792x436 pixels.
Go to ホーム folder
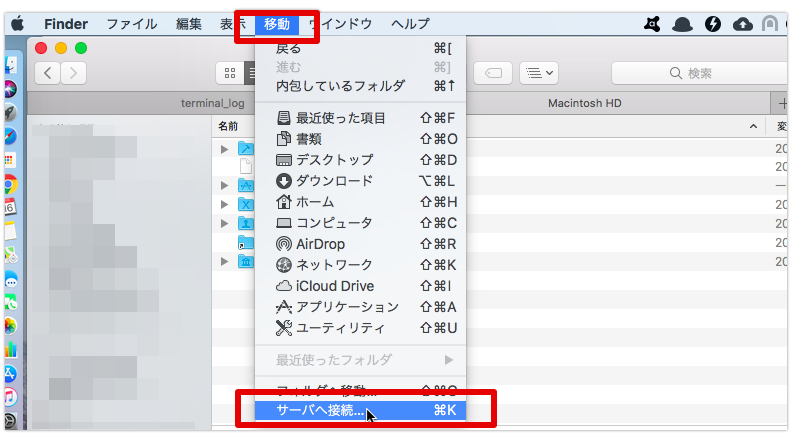pos(361,202)
